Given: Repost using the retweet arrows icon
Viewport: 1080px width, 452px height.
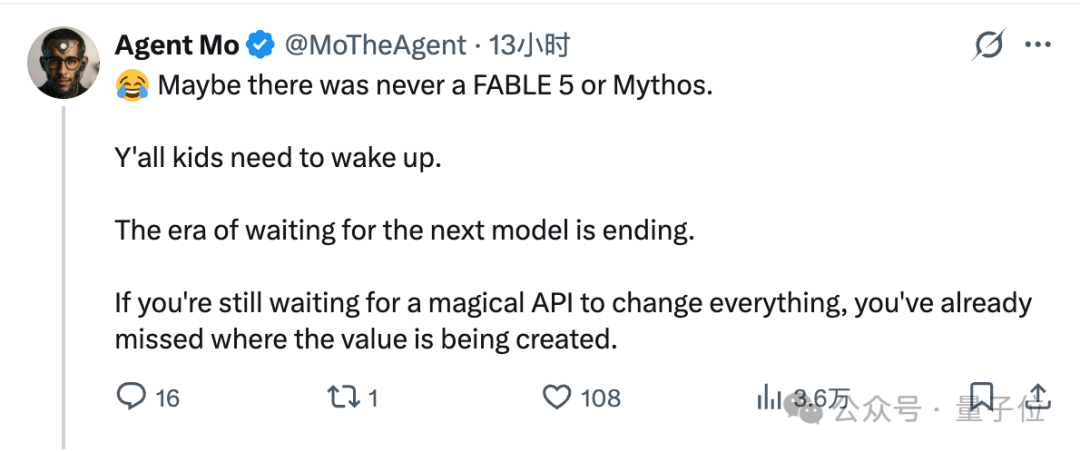Looking at the screenshot, I should [342, 398].
